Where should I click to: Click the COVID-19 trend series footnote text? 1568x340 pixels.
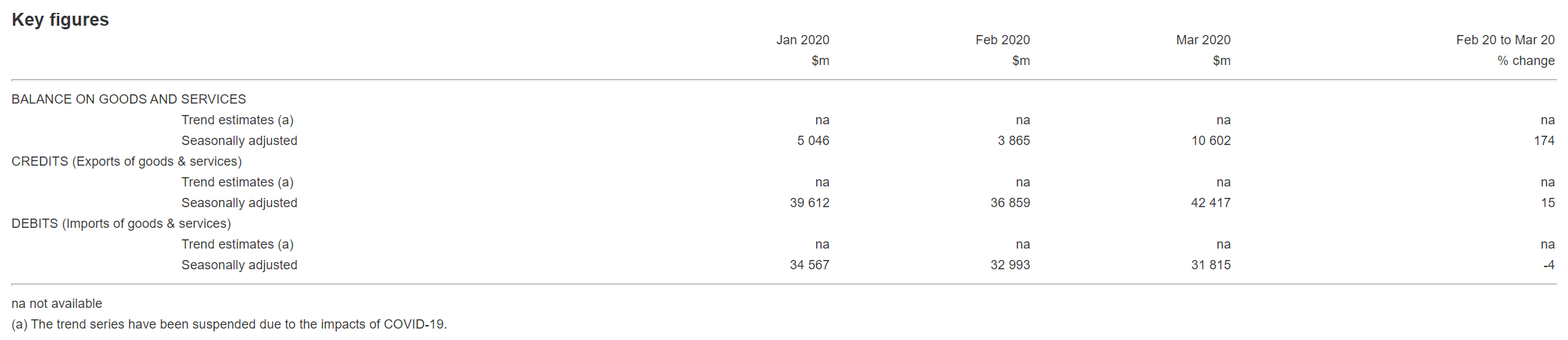[x=229, y=324]
